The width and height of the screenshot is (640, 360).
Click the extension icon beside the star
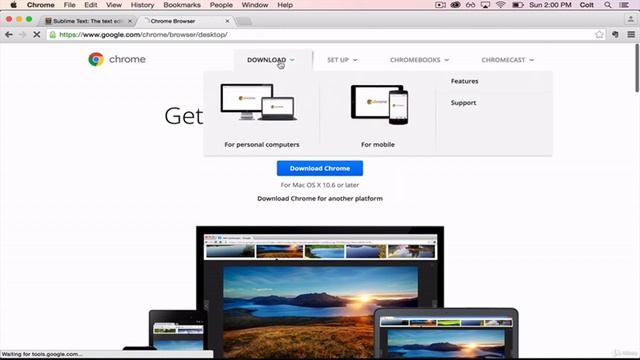click(x=615, y=35)
